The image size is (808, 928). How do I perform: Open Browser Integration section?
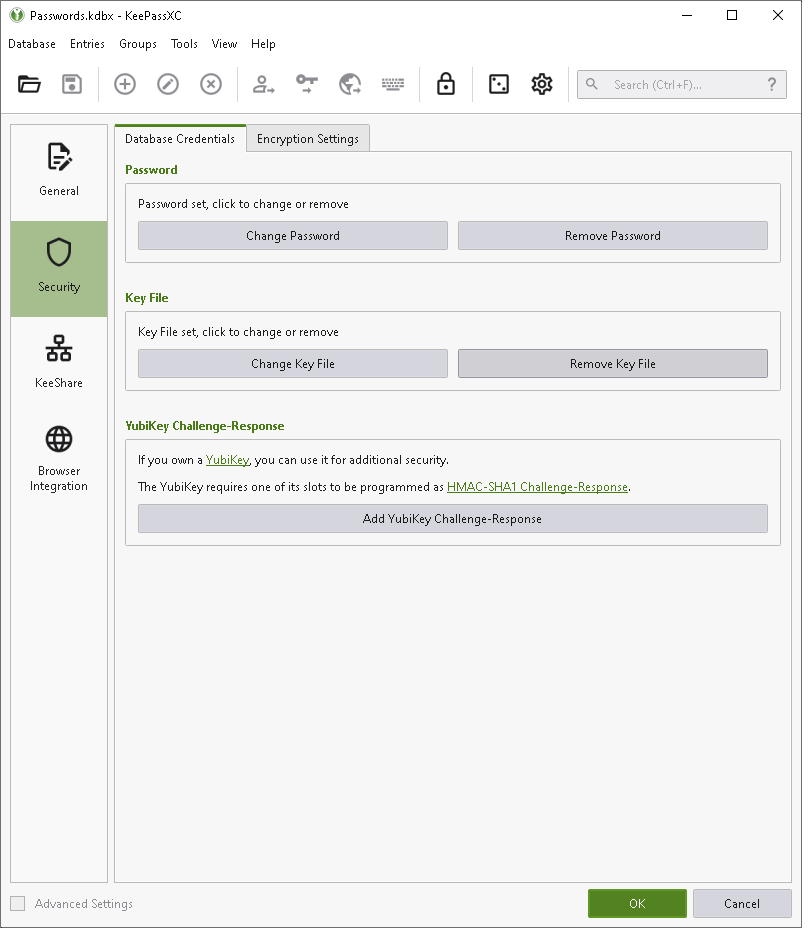click(x=59, y=460)
